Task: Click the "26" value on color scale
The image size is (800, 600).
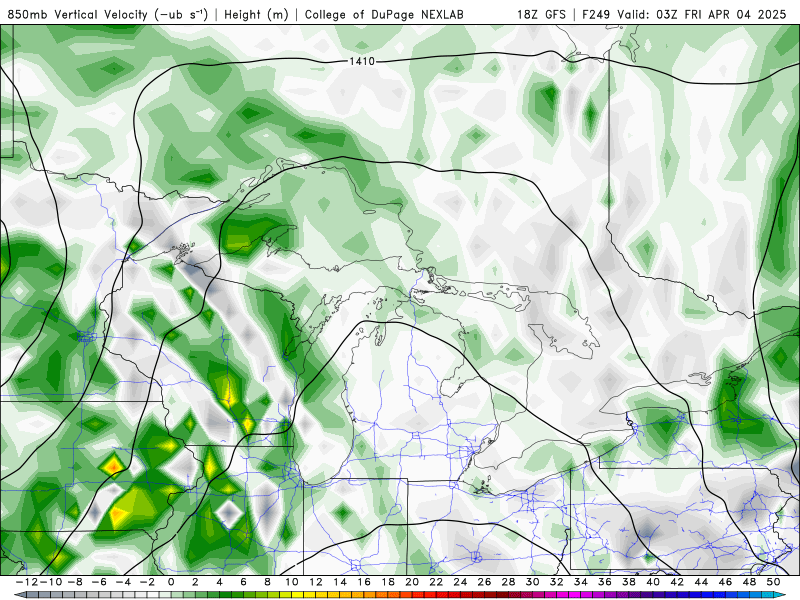Action: click(x=484, y=582)
